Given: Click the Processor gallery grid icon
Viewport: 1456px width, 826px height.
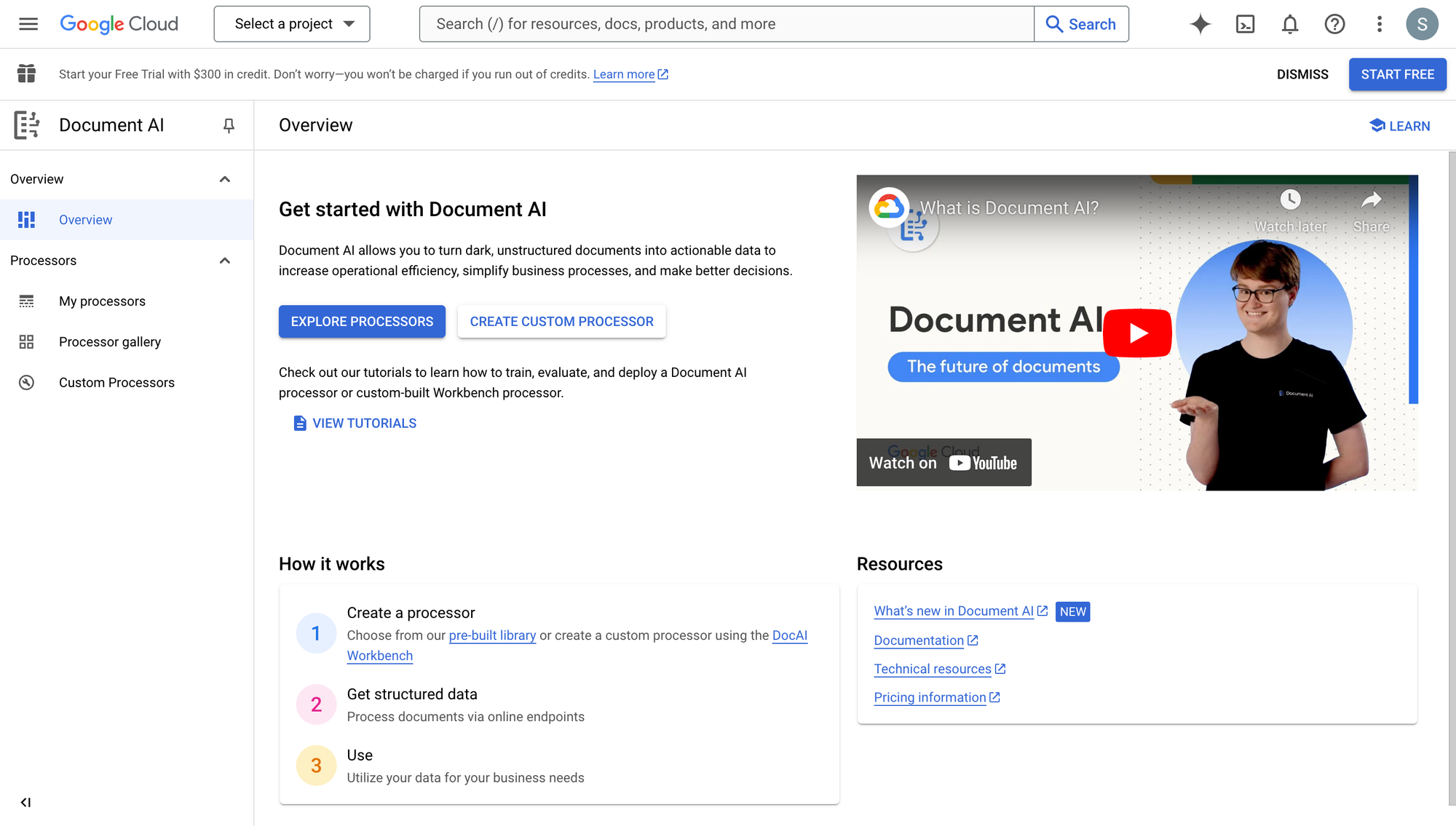Looking at the screenshot, I should [x=26, y=342].
